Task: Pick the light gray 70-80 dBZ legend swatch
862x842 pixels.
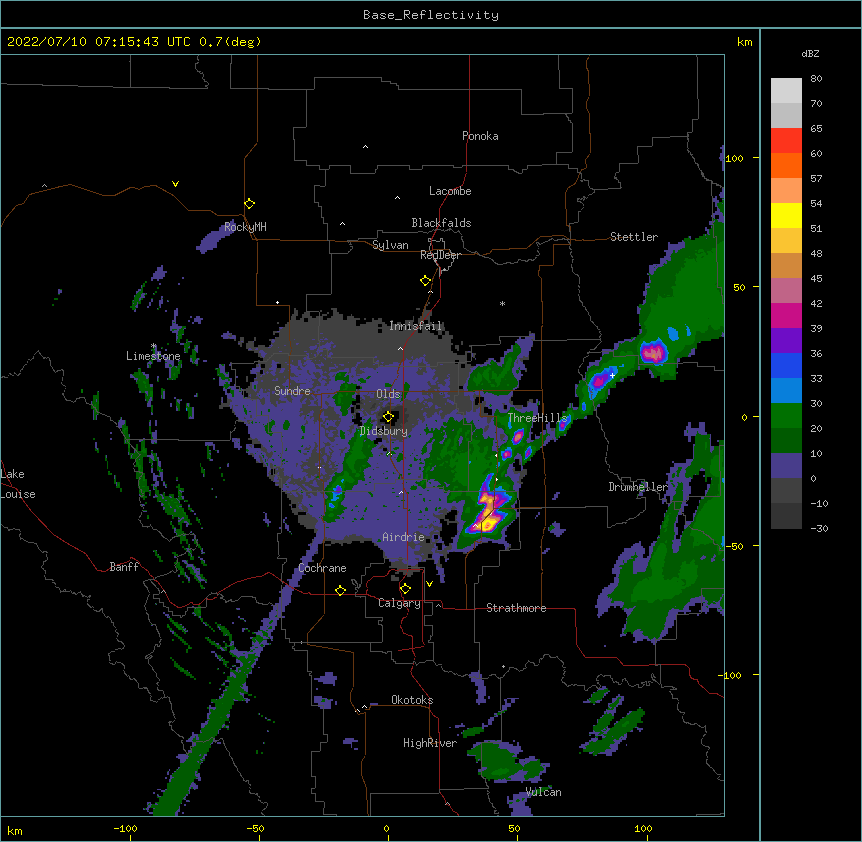Action: tap(786, 91)
